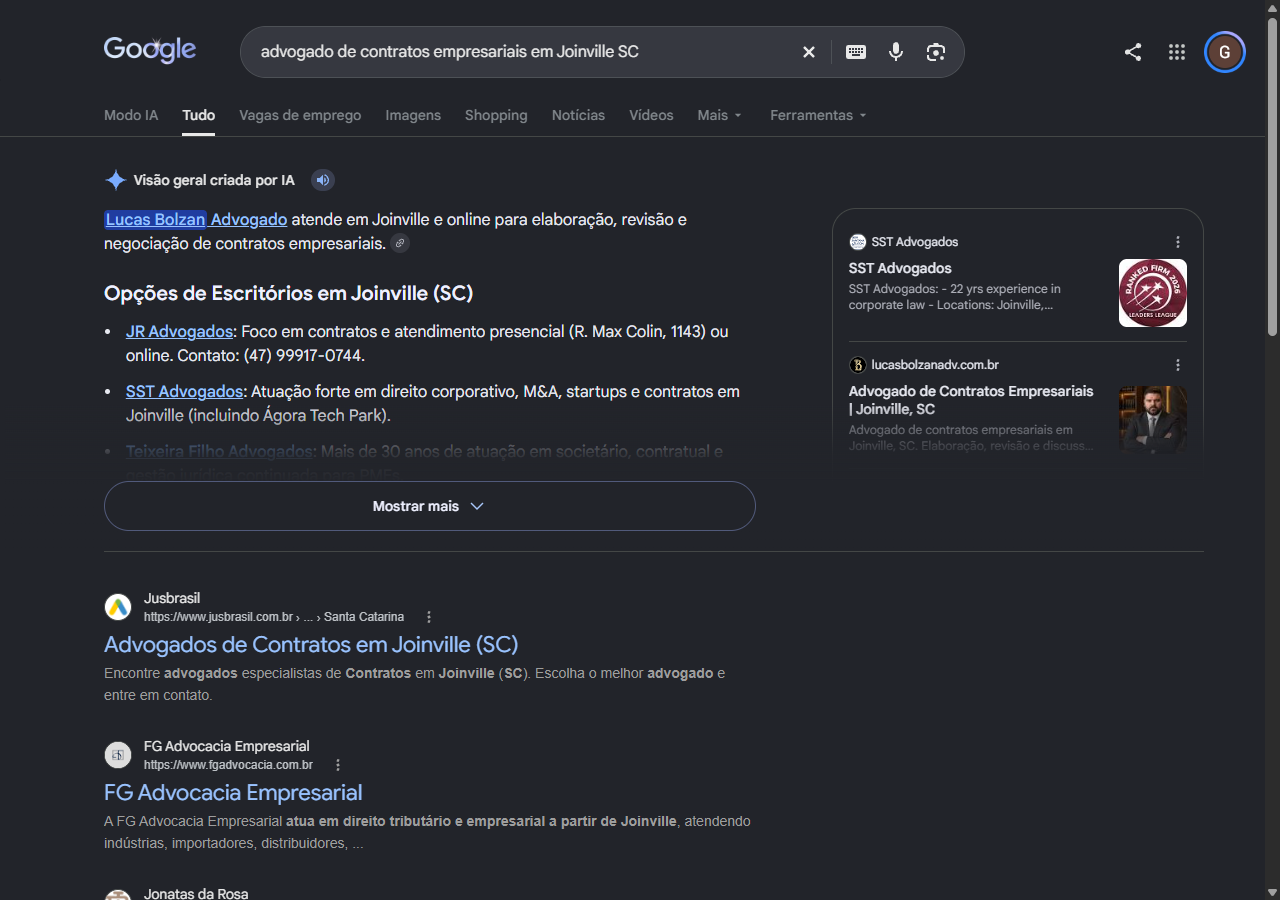
Task: Start voice search with the microphone icon
Action: tap(896, 52)
